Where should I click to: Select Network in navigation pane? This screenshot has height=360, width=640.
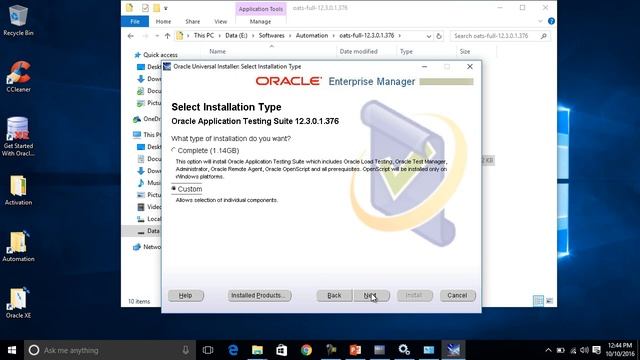[147, 247]
